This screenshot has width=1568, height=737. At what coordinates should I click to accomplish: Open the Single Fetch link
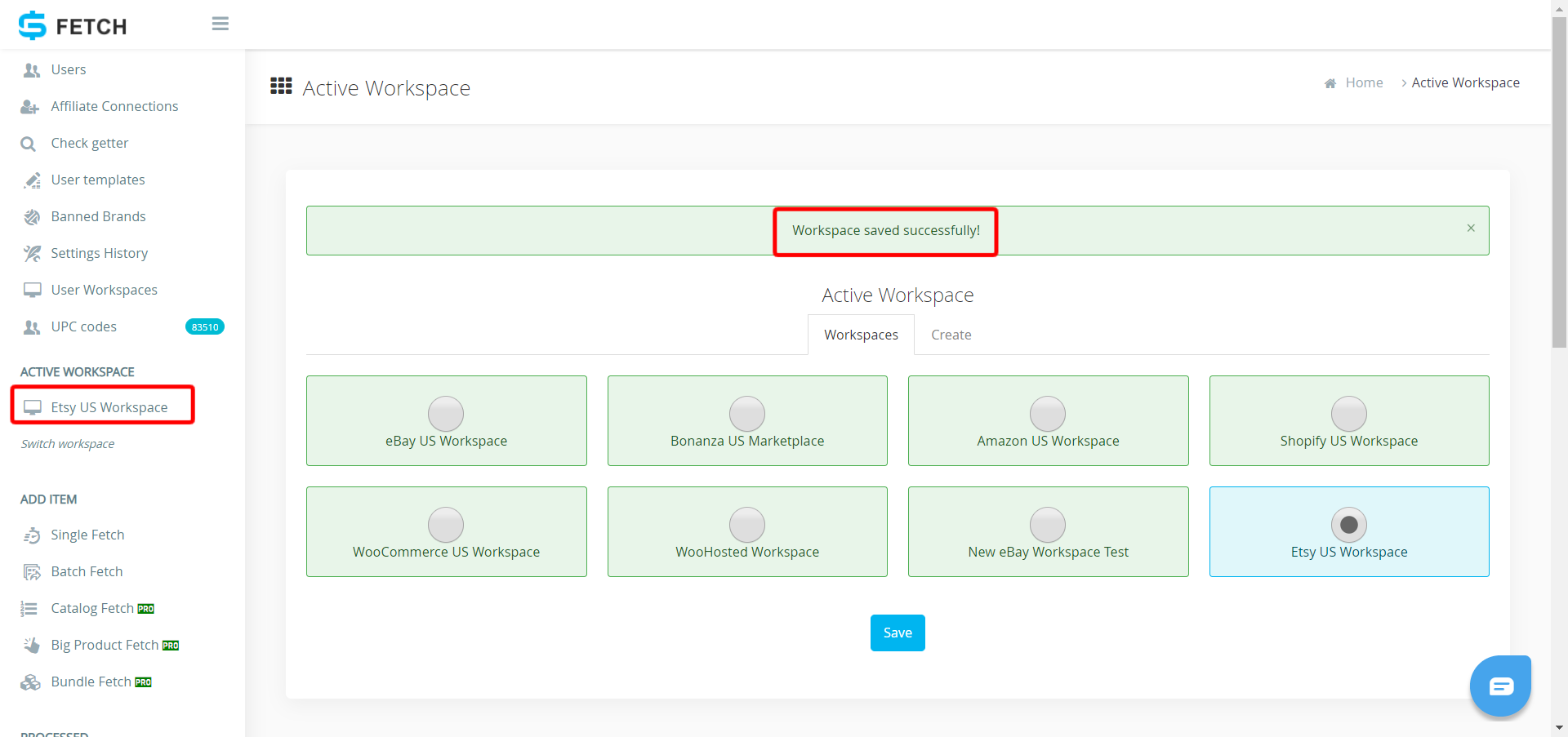coord(87,535)
